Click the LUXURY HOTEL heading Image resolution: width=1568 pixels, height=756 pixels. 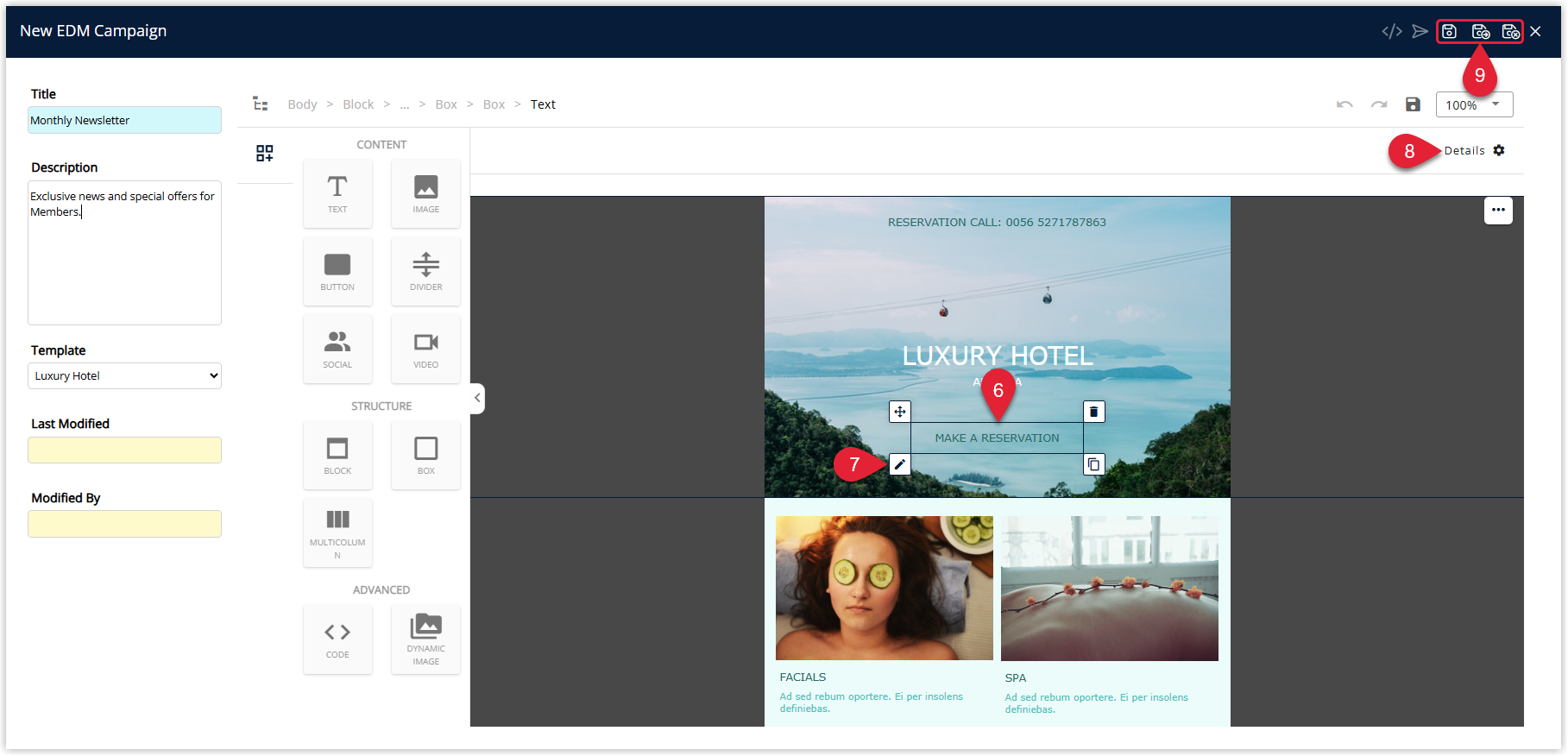[x=998, y=356]
